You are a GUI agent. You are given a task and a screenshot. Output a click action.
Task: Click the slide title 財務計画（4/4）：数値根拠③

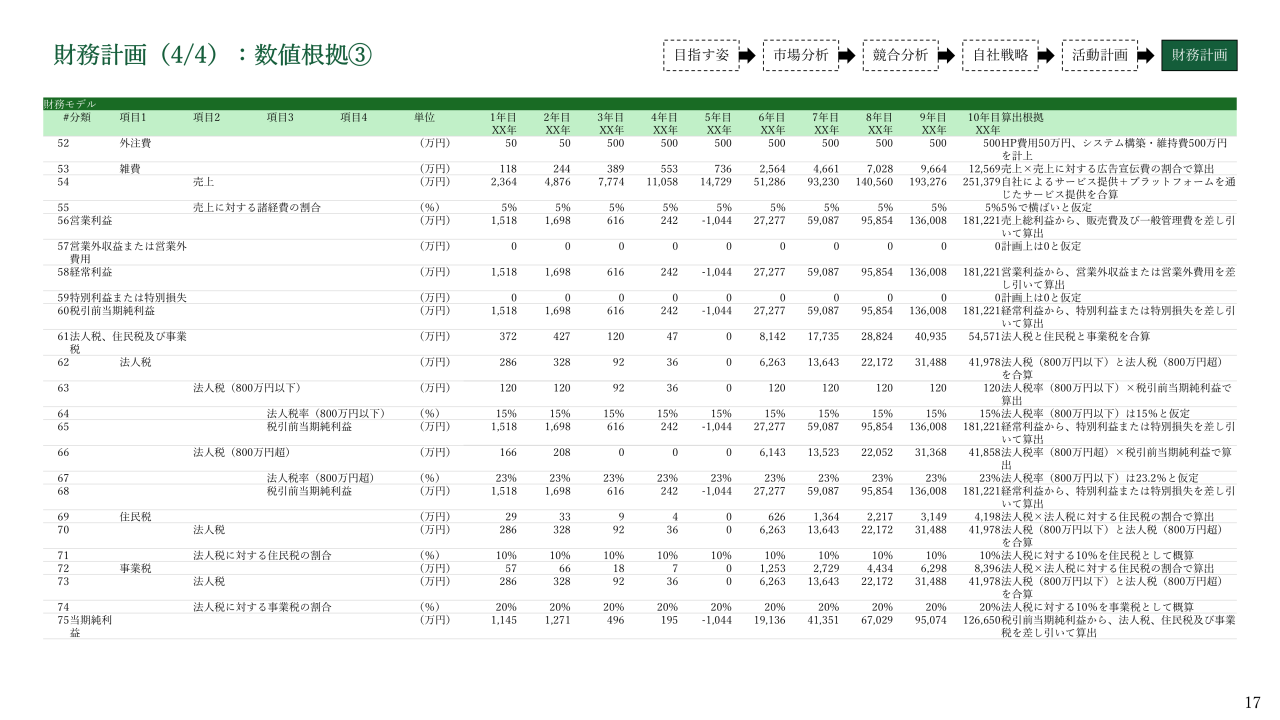213,55
